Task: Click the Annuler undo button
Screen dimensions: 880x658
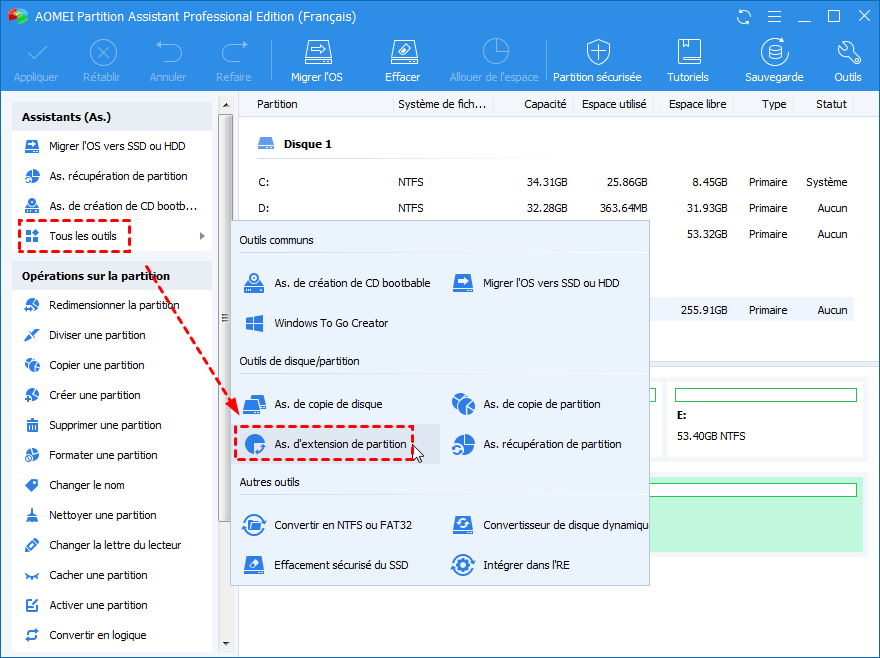Action: [x=168, y=61]
